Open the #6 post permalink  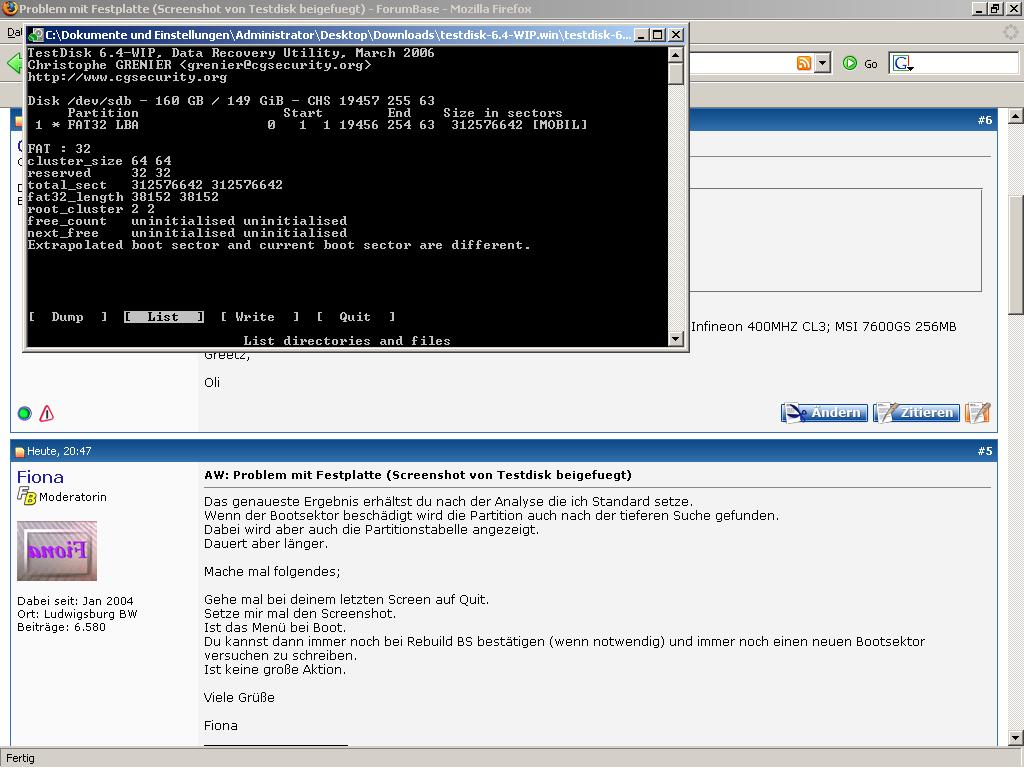click(985, 120)
